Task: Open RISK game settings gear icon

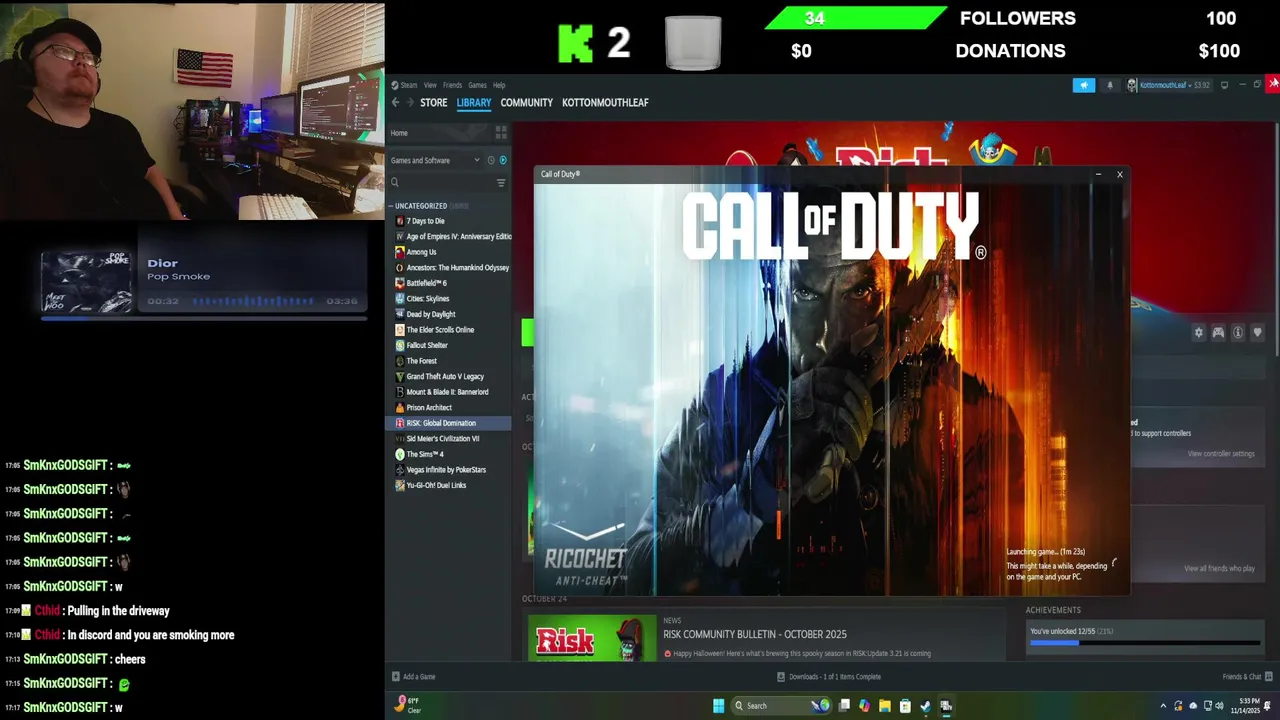Action: [x=1199, y=333]
